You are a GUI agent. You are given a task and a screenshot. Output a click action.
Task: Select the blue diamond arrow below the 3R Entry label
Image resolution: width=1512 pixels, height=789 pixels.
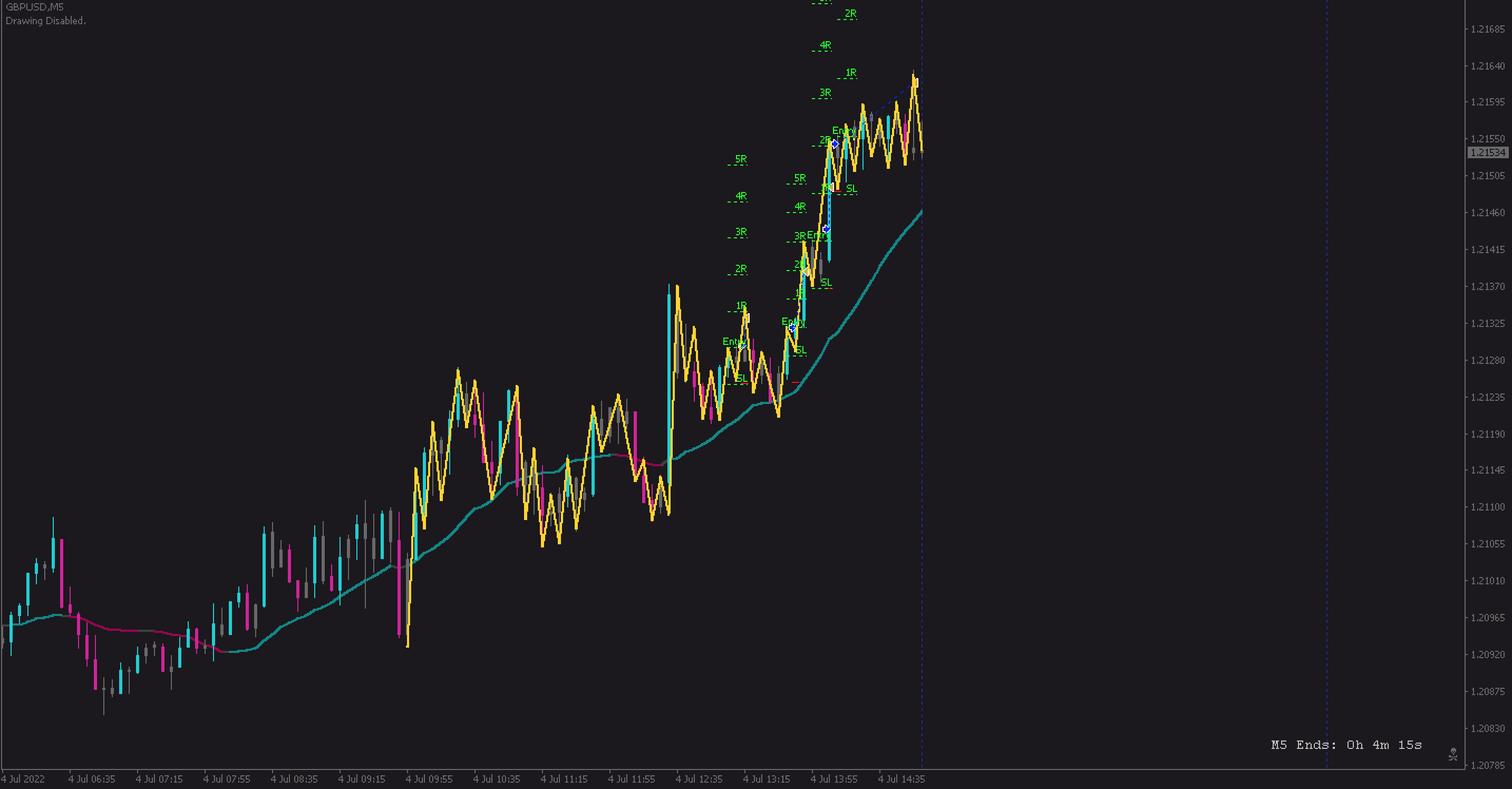827,228
